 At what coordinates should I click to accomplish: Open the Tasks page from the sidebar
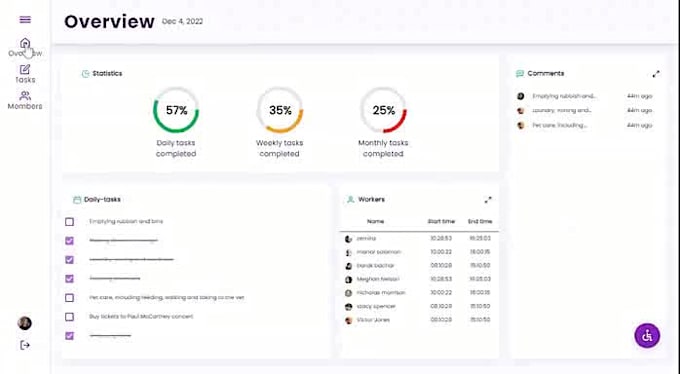25,74
